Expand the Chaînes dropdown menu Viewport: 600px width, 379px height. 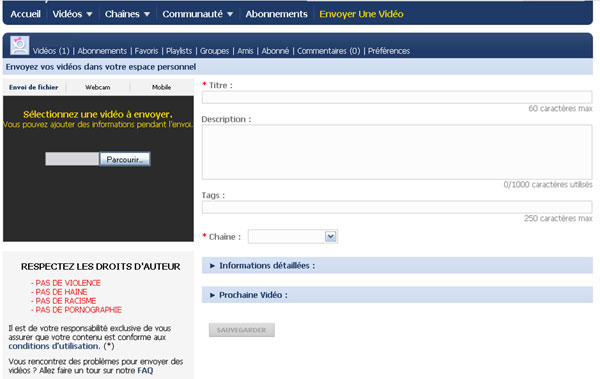[127, 14]
